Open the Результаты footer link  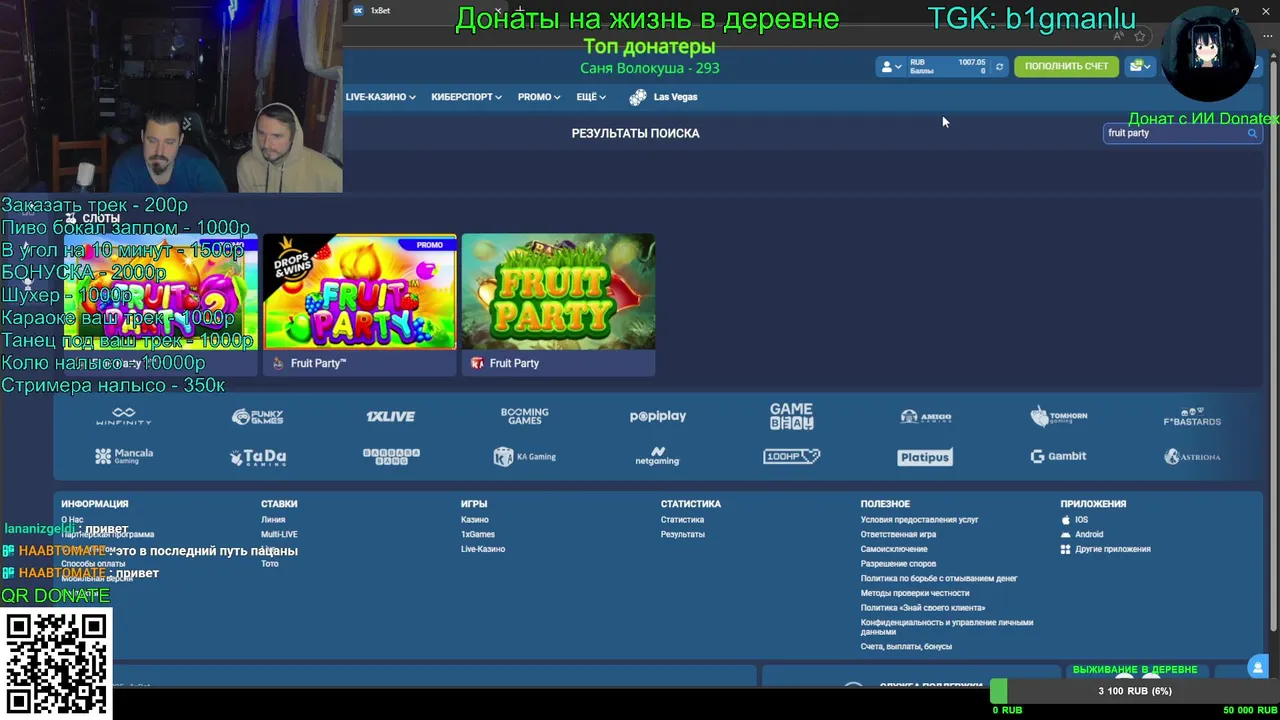tap(683, 534)
